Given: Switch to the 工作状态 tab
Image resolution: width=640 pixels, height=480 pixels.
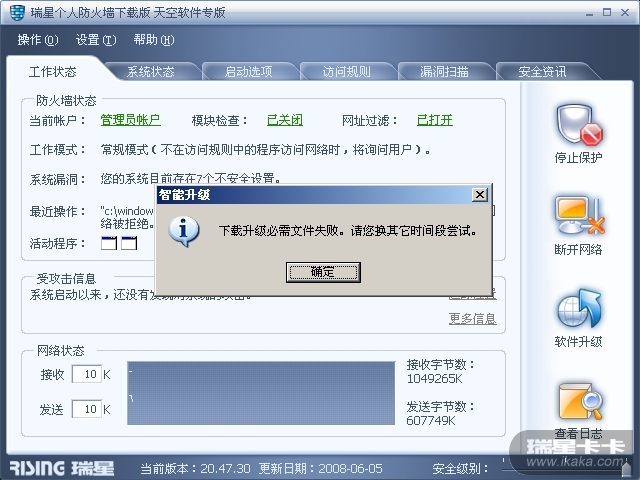Looking at the screenshot, I should pos(53,72).
